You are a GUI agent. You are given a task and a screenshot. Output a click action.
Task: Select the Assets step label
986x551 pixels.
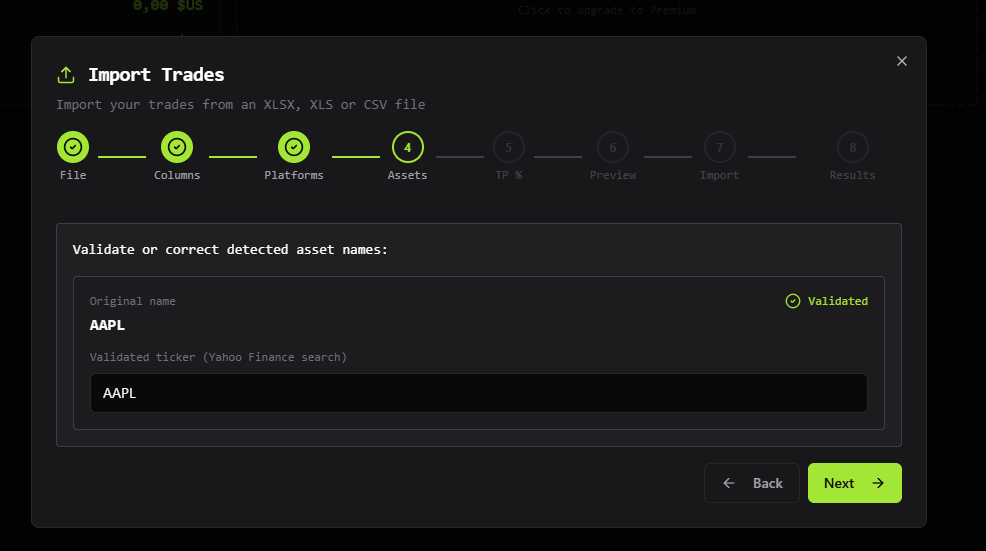pos(407,175)
